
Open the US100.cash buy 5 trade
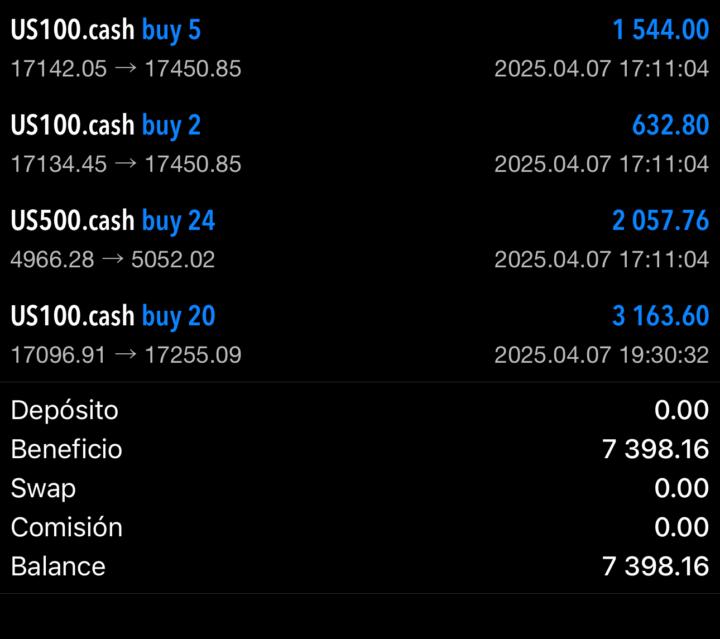[105, 30]
